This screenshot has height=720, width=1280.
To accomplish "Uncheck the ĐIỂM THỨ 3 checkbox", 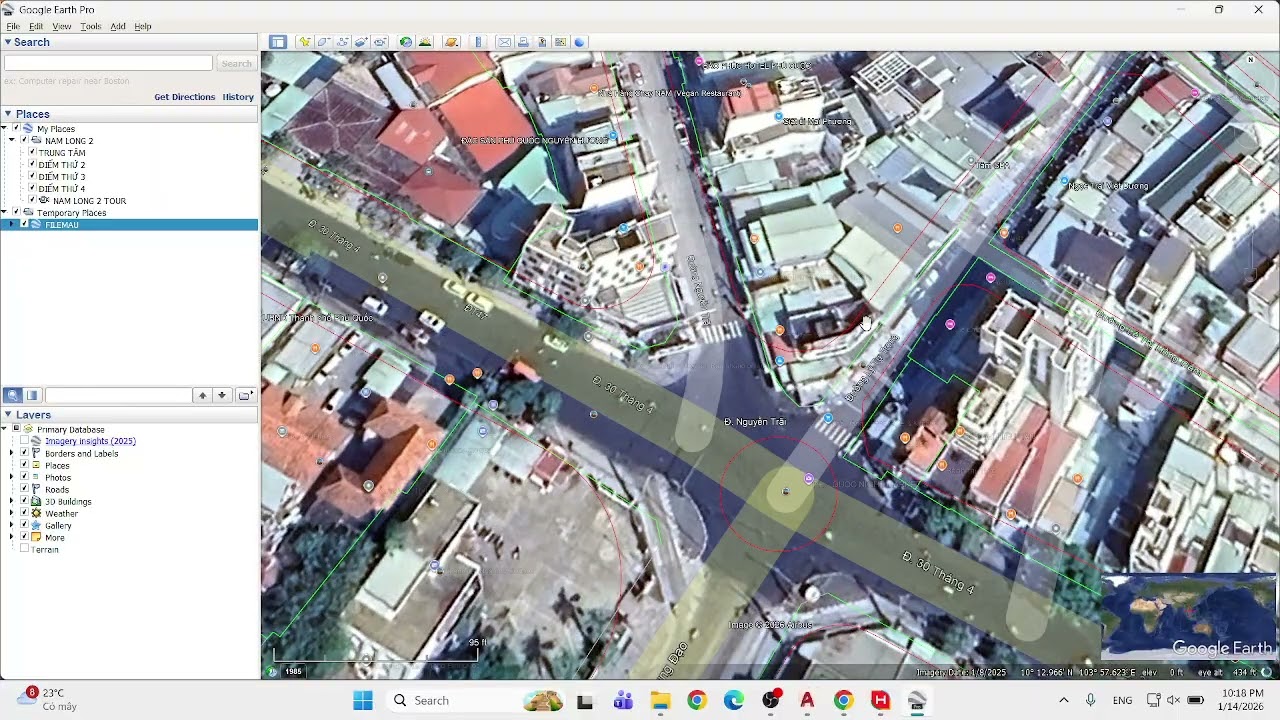I will pos(32,177).
